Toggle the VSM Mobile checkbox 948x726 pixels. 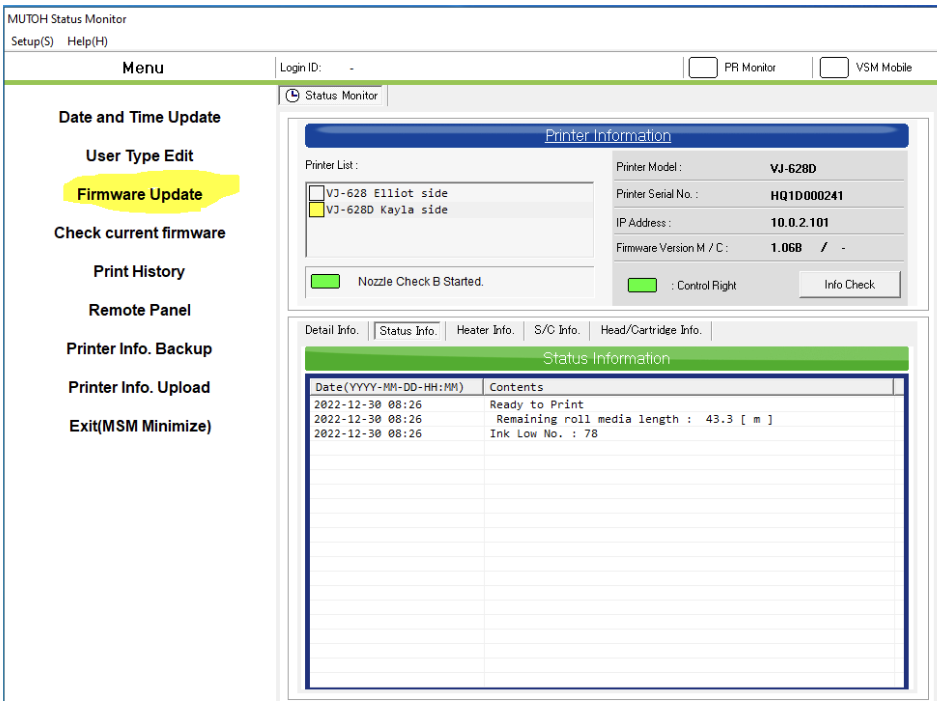tap(834, 67)
